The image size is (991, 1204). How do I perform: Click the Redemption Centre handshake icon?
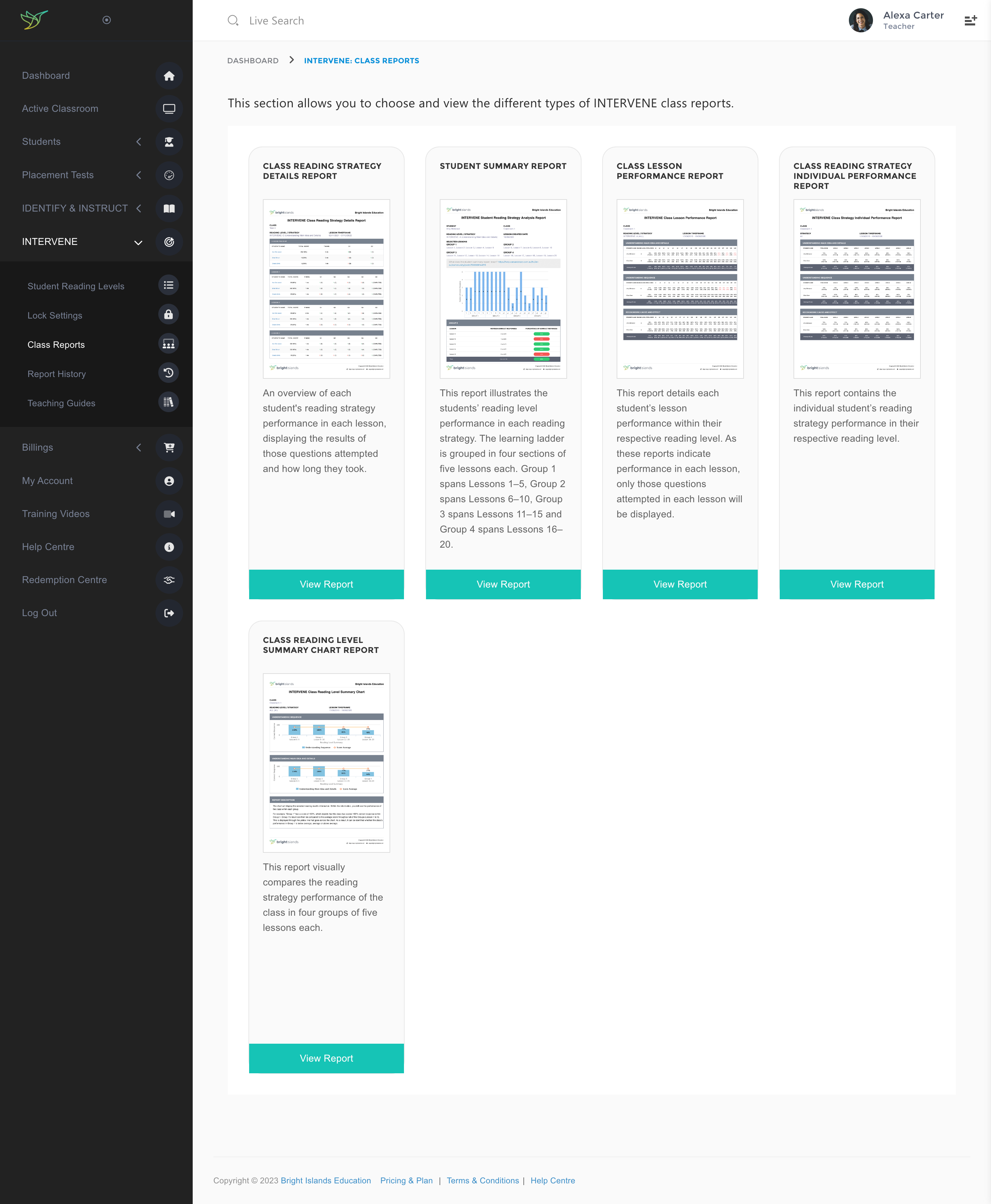169,580
